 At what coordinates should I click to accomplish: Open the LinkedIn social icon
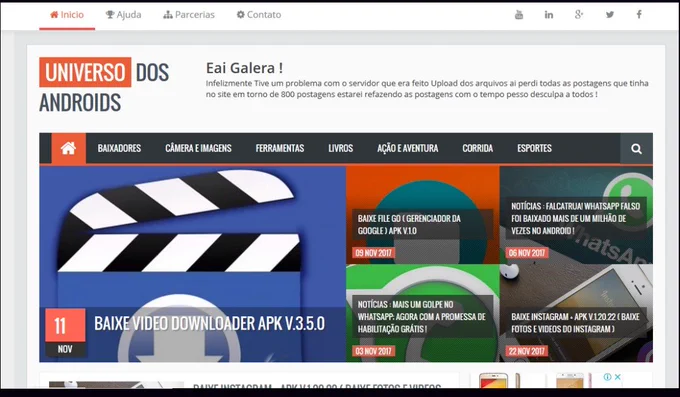(x=549, y=15)
